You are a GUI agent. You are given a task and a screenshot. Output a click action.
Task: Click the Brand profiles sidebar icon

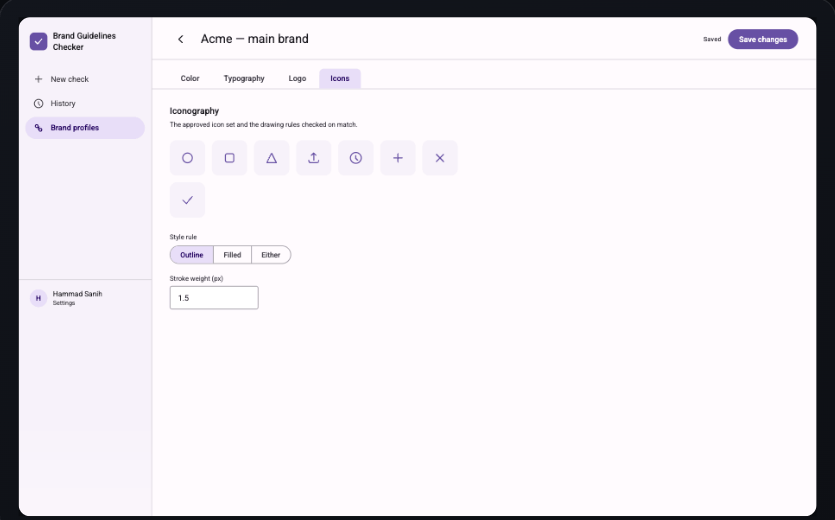tap(38, 128)
